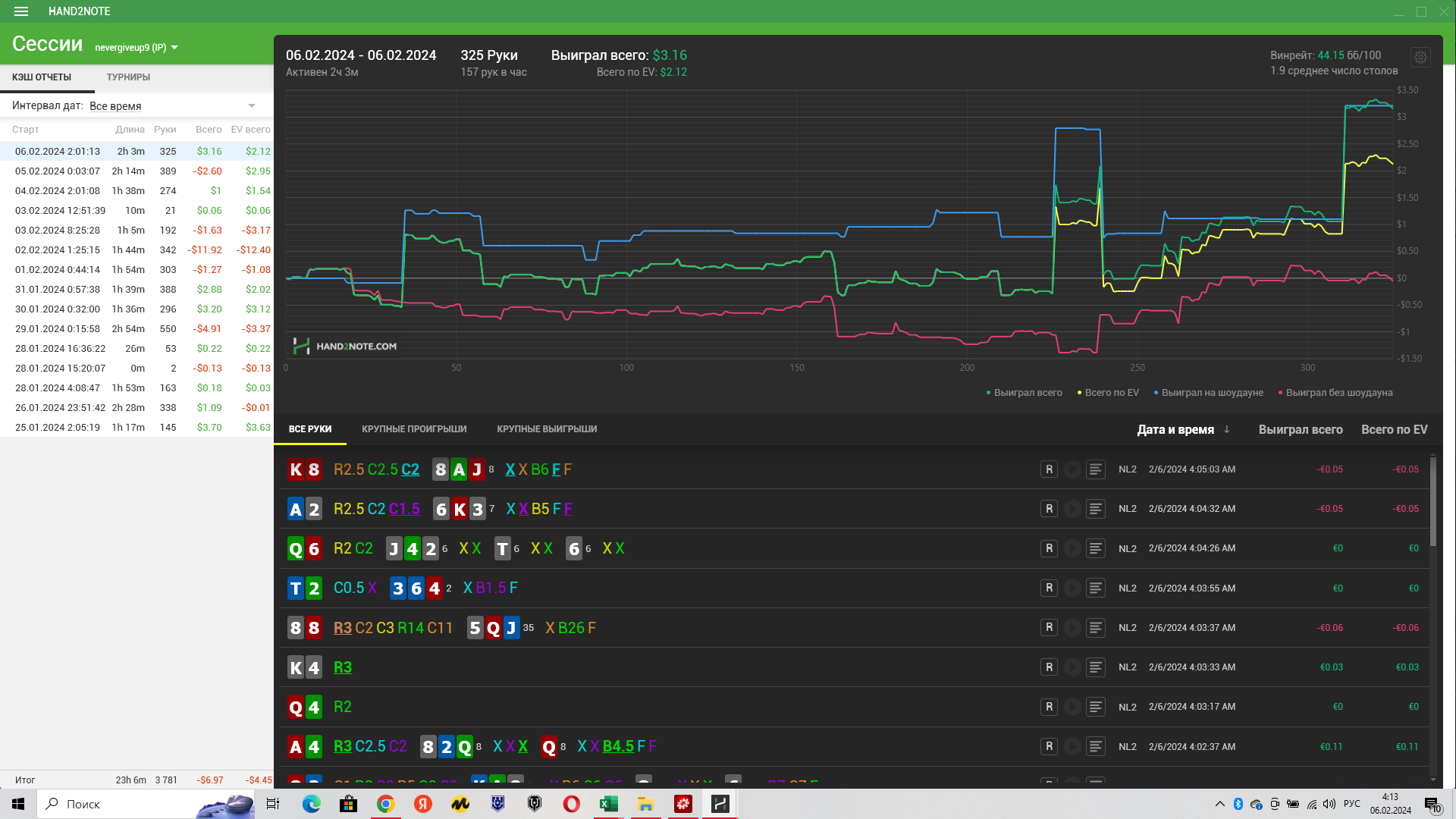
Task: Open replayer R for 88 hand
Action: (x=1049, y=627)
